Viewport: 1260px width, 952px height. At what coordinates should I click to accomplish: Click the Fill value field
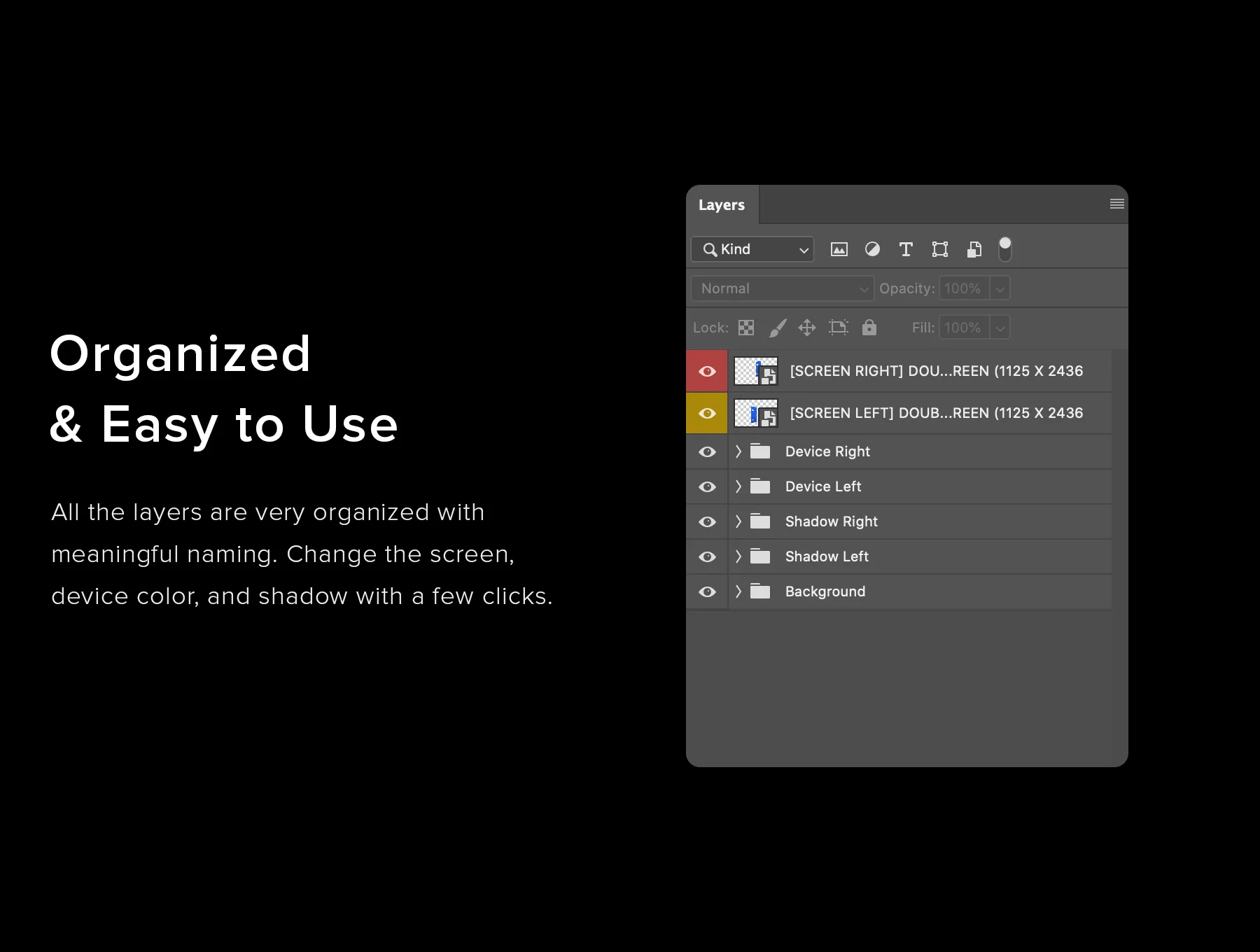[x=964, y=328]
